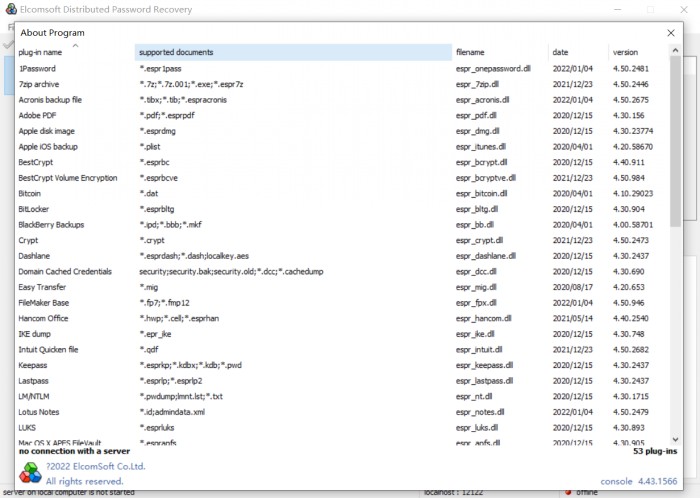
Task: Click version 4.50.2481 cell
Action: (x=631, y=69)
